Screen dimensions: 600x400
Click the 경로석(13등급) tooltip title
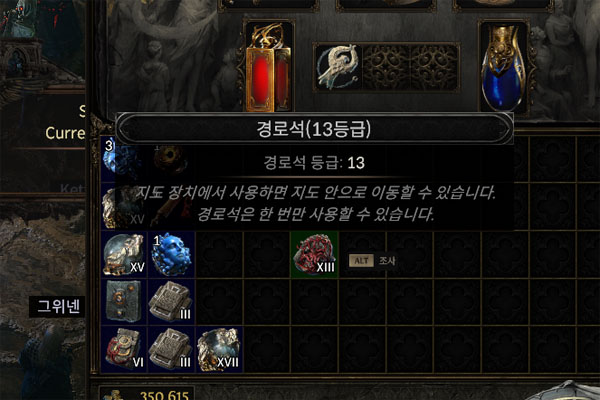[x=314, y=129]
